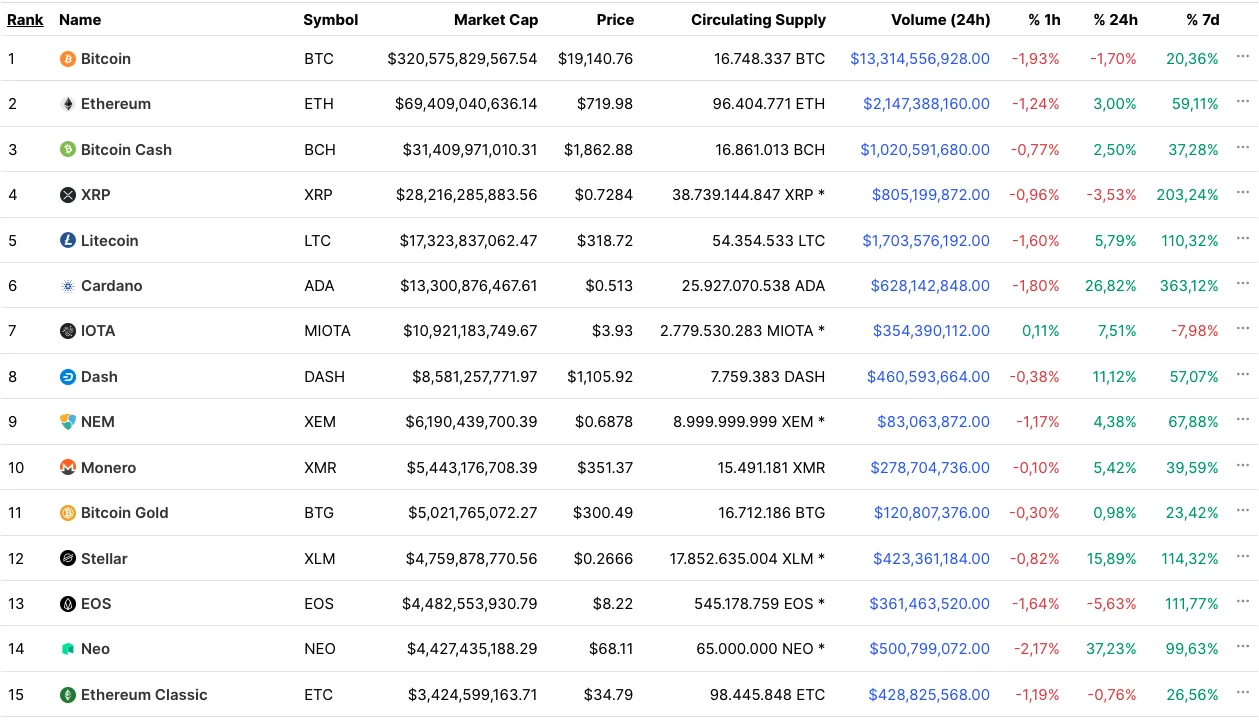Expand more options for the IOTA row
Image resolution: width=1259 pixels, height=722 pixels.
click(1243, 329)
